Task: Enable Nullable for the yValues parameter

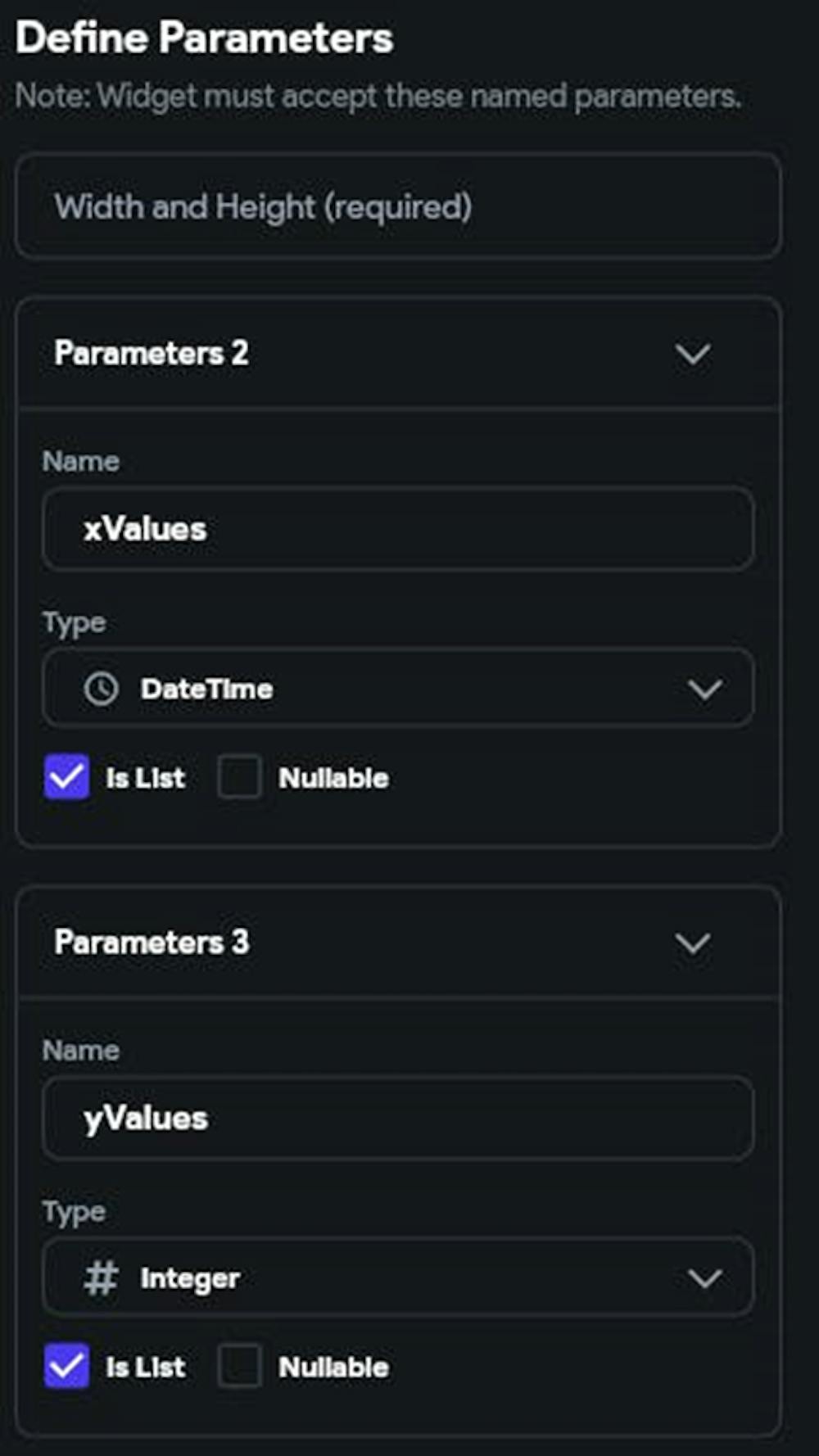Action: pyautogui.click(x=239, y=1366)
